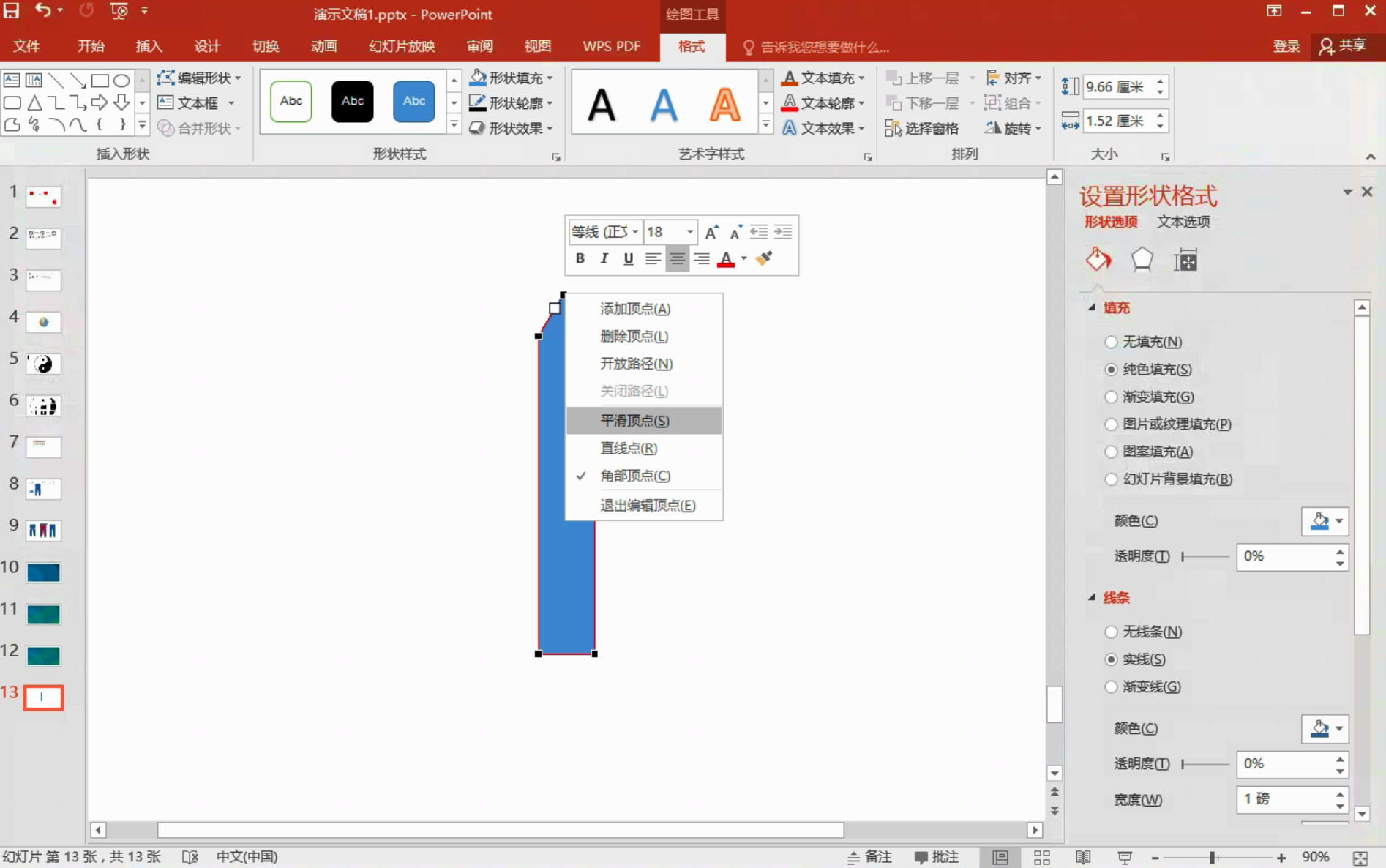1386x868 pixels.
Task: Toggle Underline in mini toolbar
Action: pos(628,258)
